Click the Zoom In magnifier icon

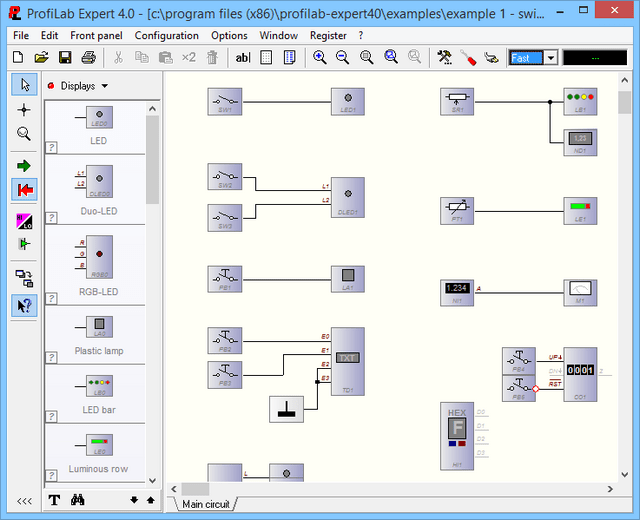click(x=320, y=57)
